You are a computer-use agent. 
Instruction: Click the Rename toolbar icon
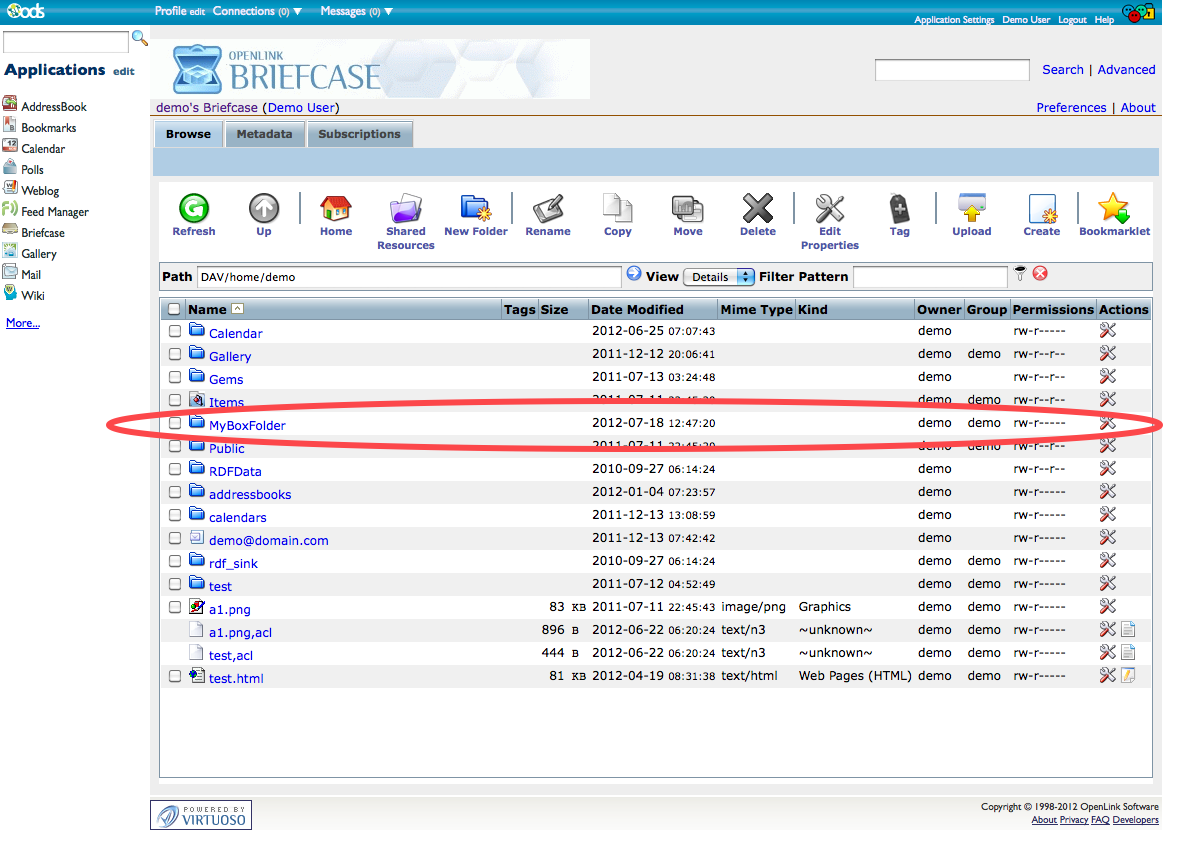547,209
